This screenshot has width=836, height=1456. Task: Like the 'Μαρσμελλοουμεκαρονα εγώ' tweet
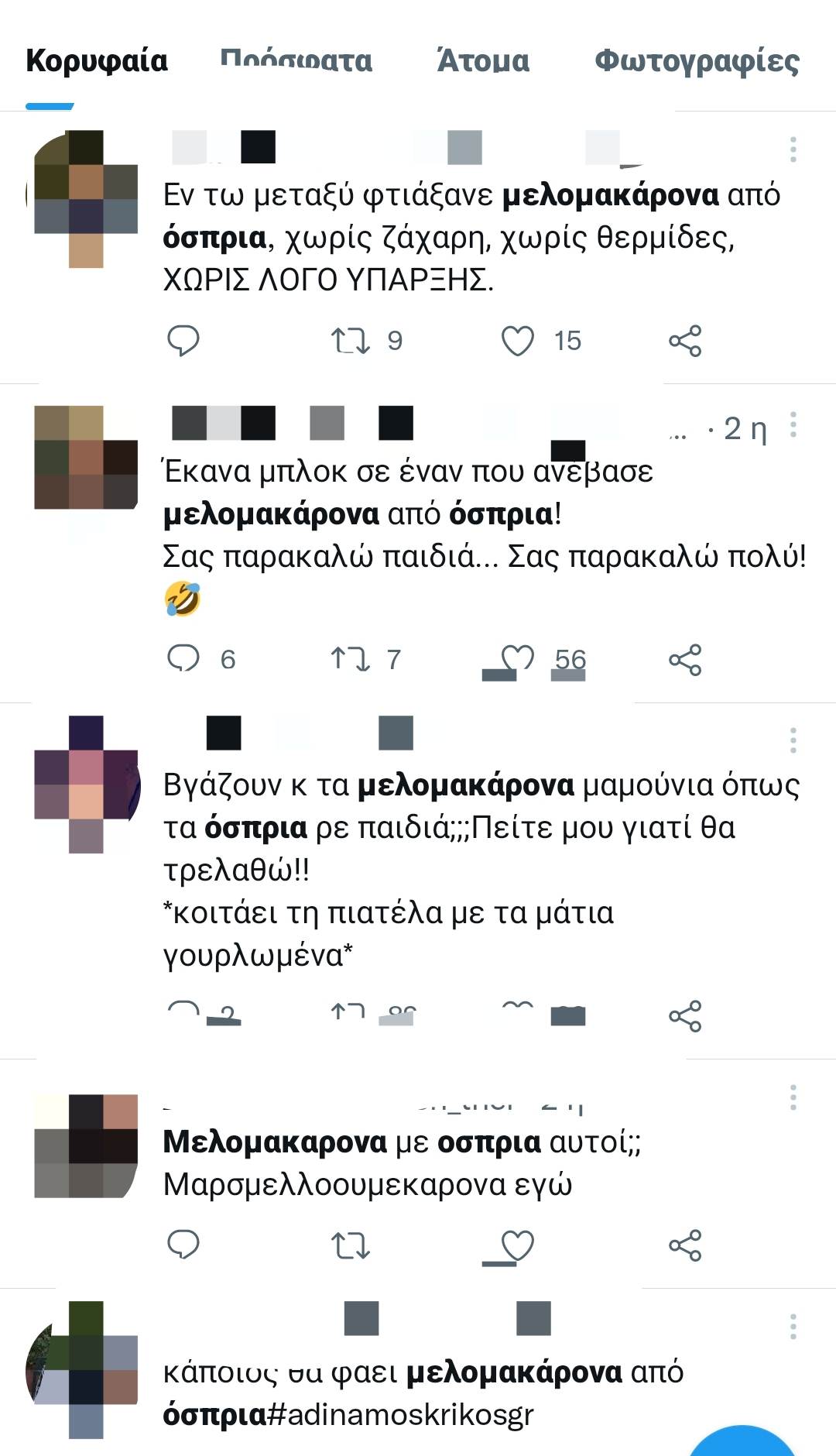click(x=518, y=1245)
